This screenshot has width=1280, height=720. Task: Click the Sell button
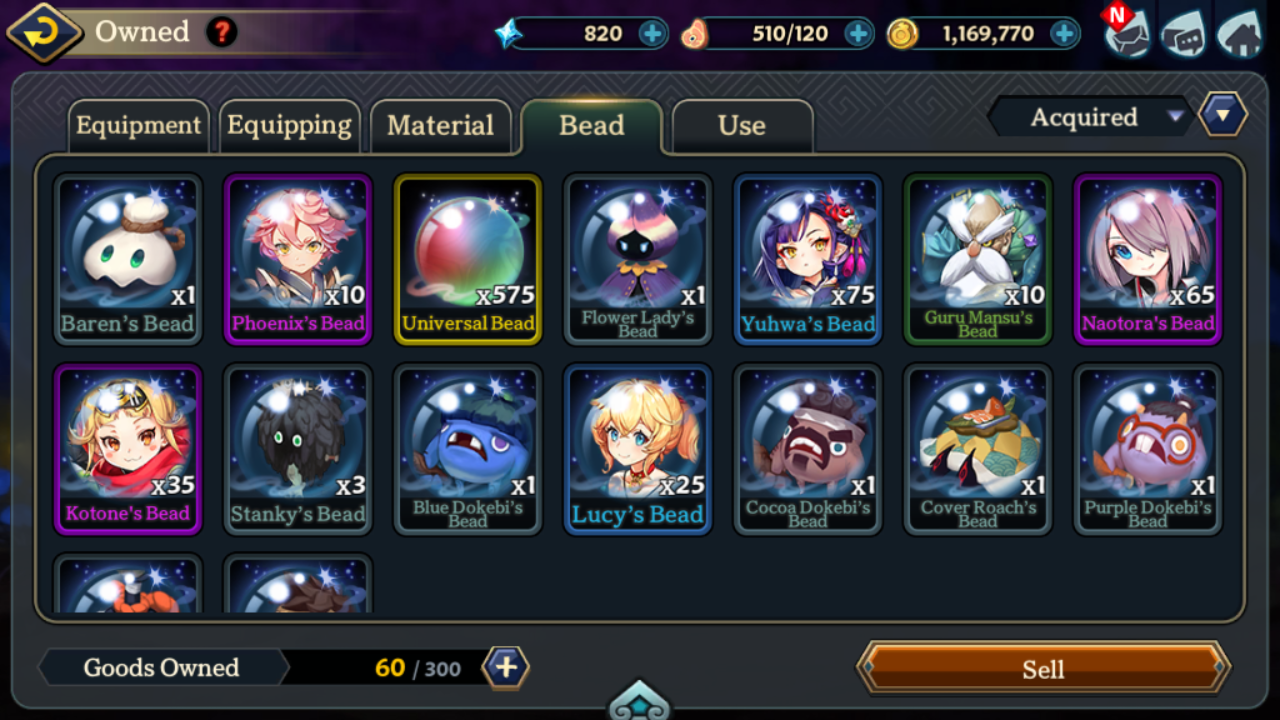[x=1043, y=668]
